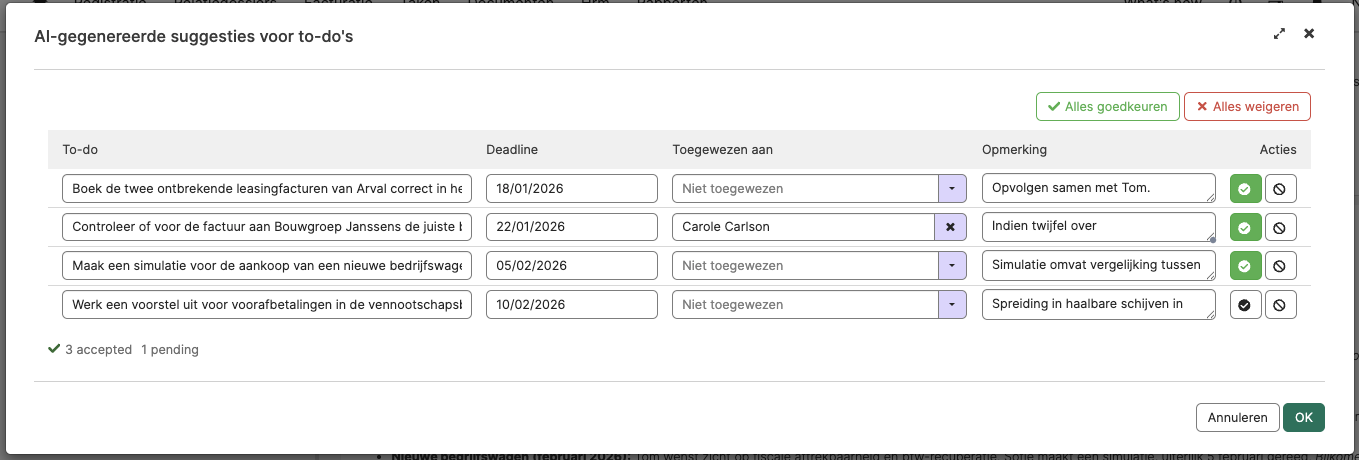Edit remark 'Spreiding in haalbare schijven in'
Screen dimensions: 1359x460
coord(1099,305)
